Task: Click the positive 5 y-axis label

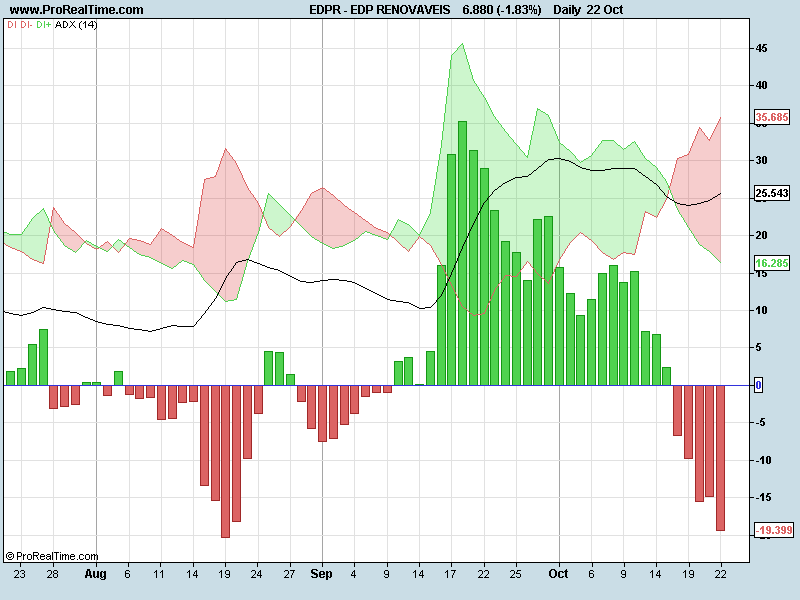Action: [x=758, y=347]
